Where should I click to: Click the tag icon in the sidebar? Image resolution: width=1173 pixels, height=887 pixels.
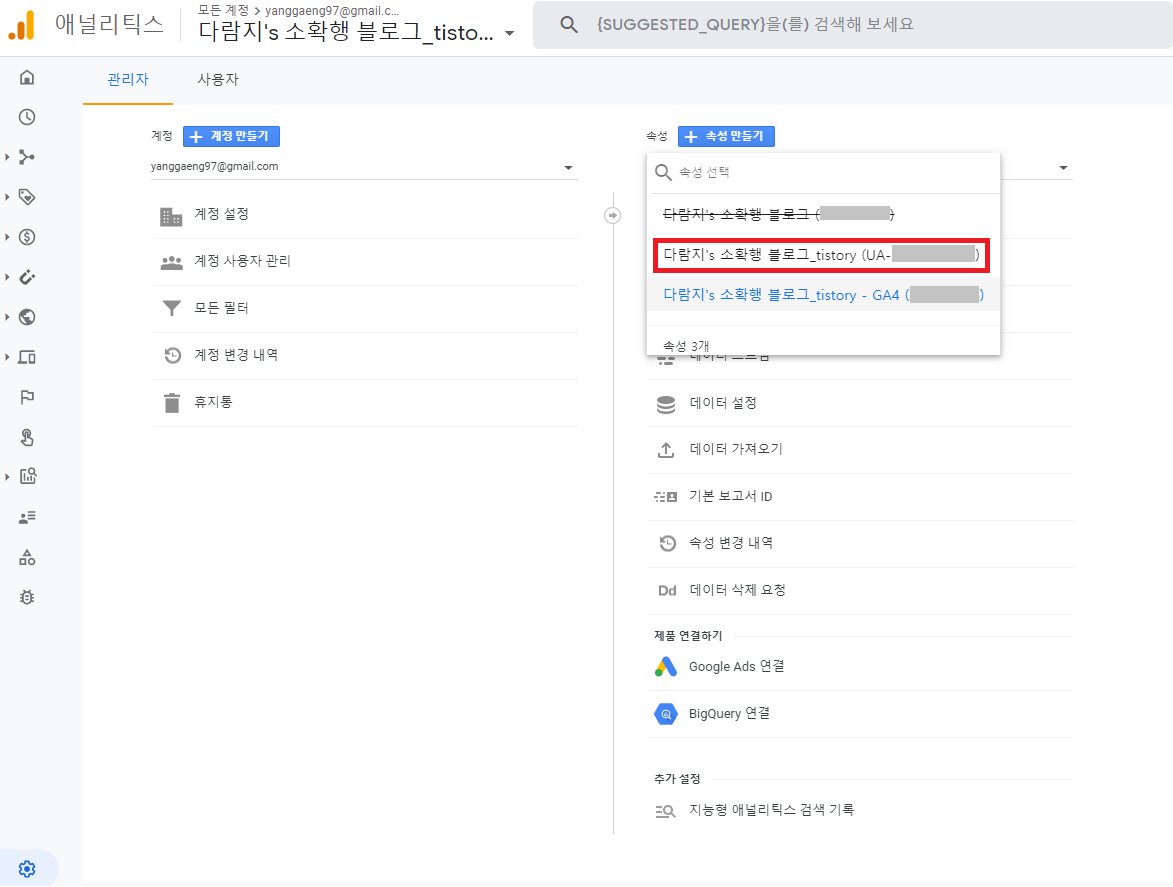tap(27, 197)
